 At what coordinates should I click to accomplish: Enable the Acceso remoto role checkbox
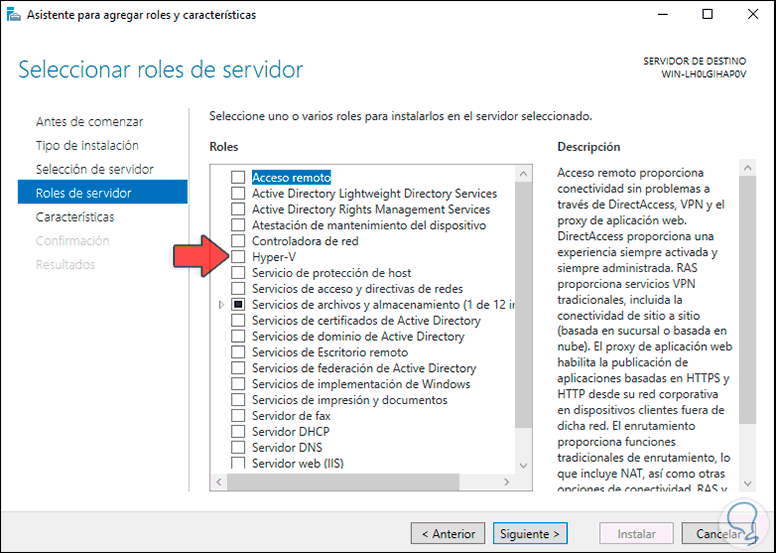(238, 177)
